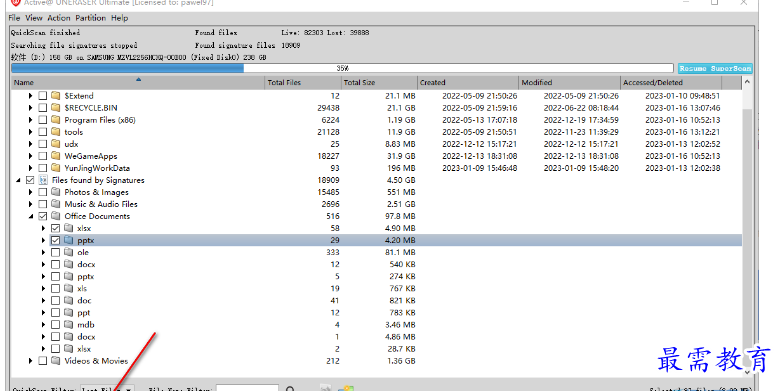Check the $Extend folder checkbox

[43, 95]
